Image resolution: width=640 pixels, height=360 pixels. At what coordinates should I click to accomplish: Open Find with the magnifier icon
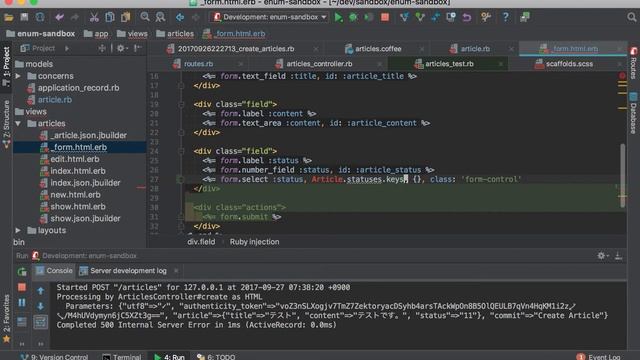click(145, 17)
